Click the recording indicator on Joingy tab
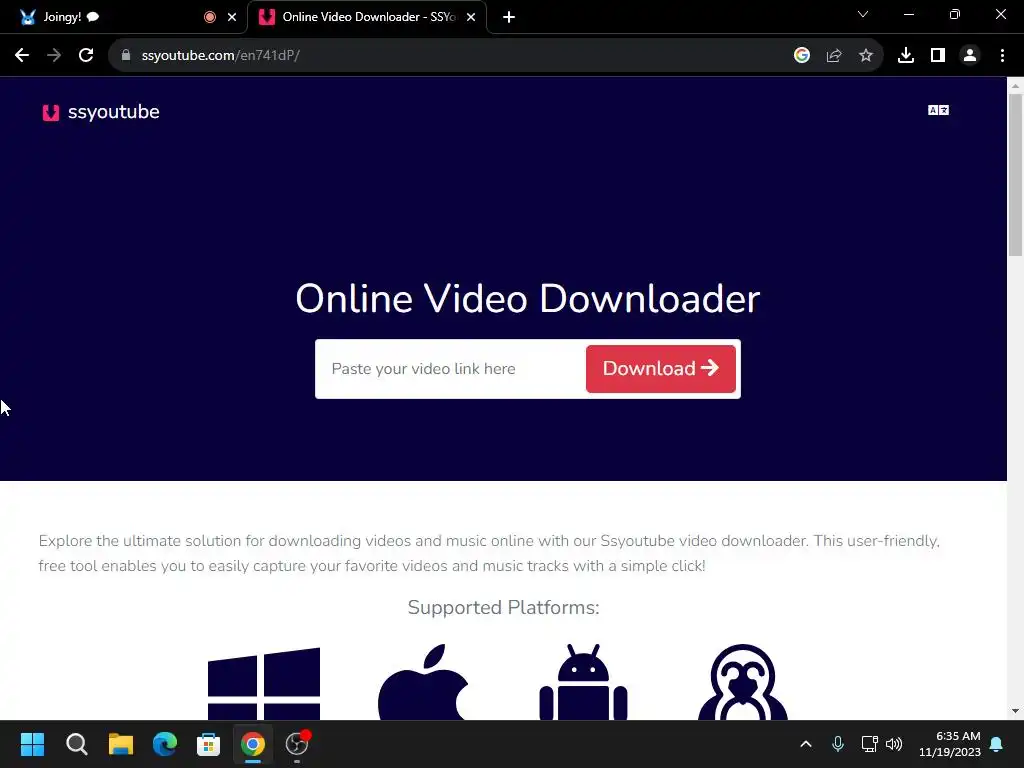Image resolution: width=1024 pixels, height=768 pixels. pos(210,17)
